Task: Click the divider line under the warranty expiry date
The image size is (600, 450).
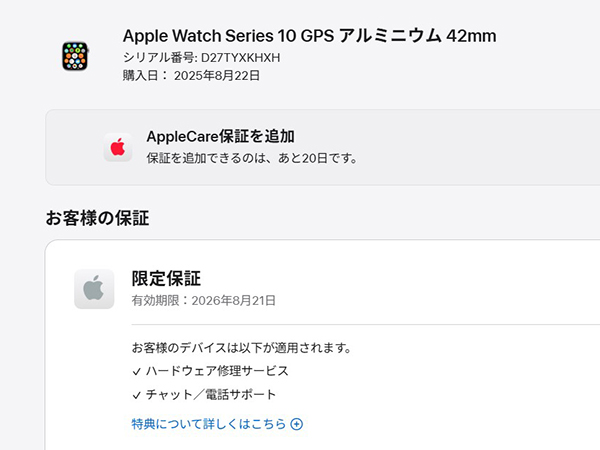Action: (365, 324)
